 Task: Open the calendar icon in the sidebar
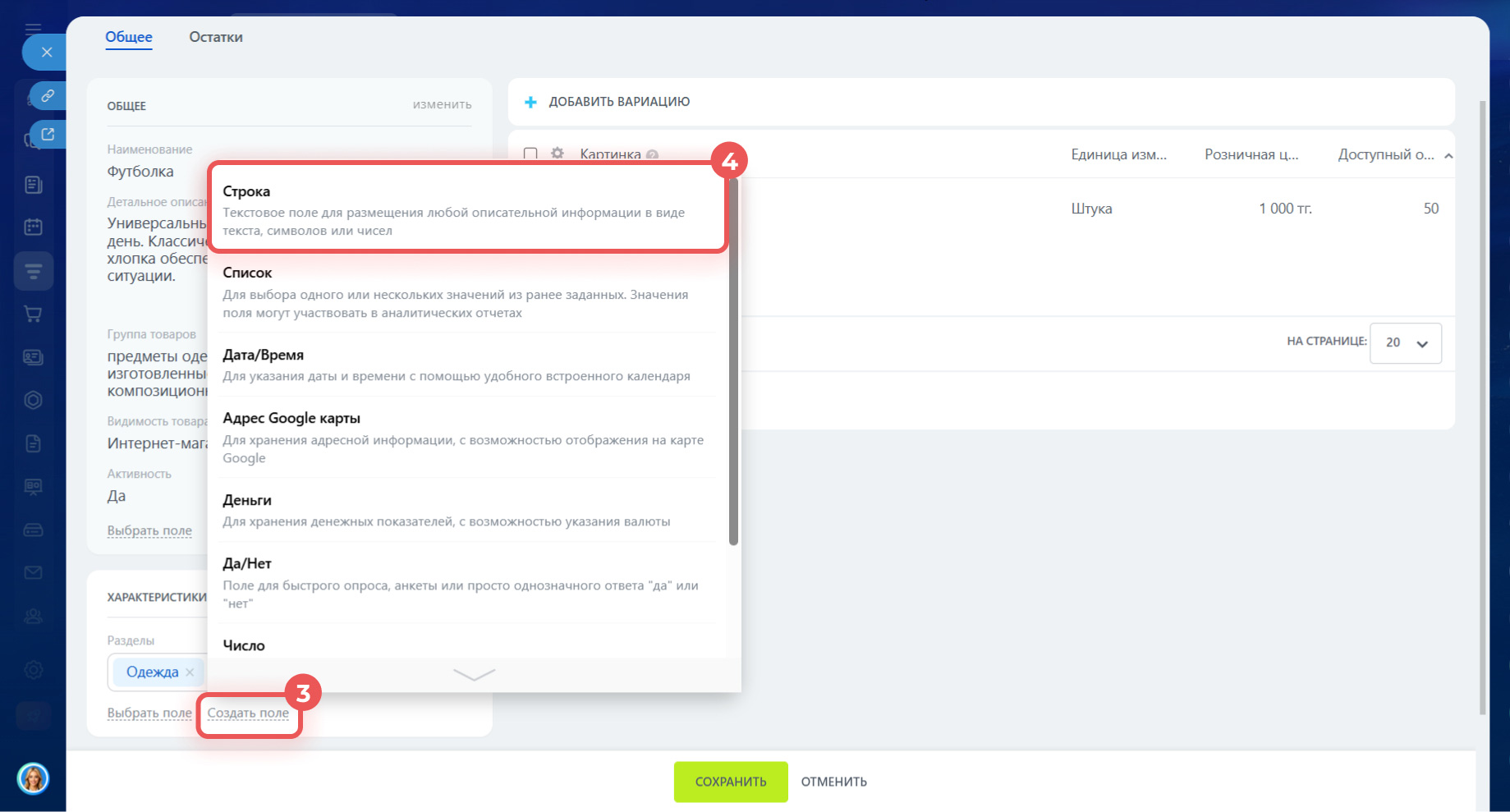pos(34,227)
